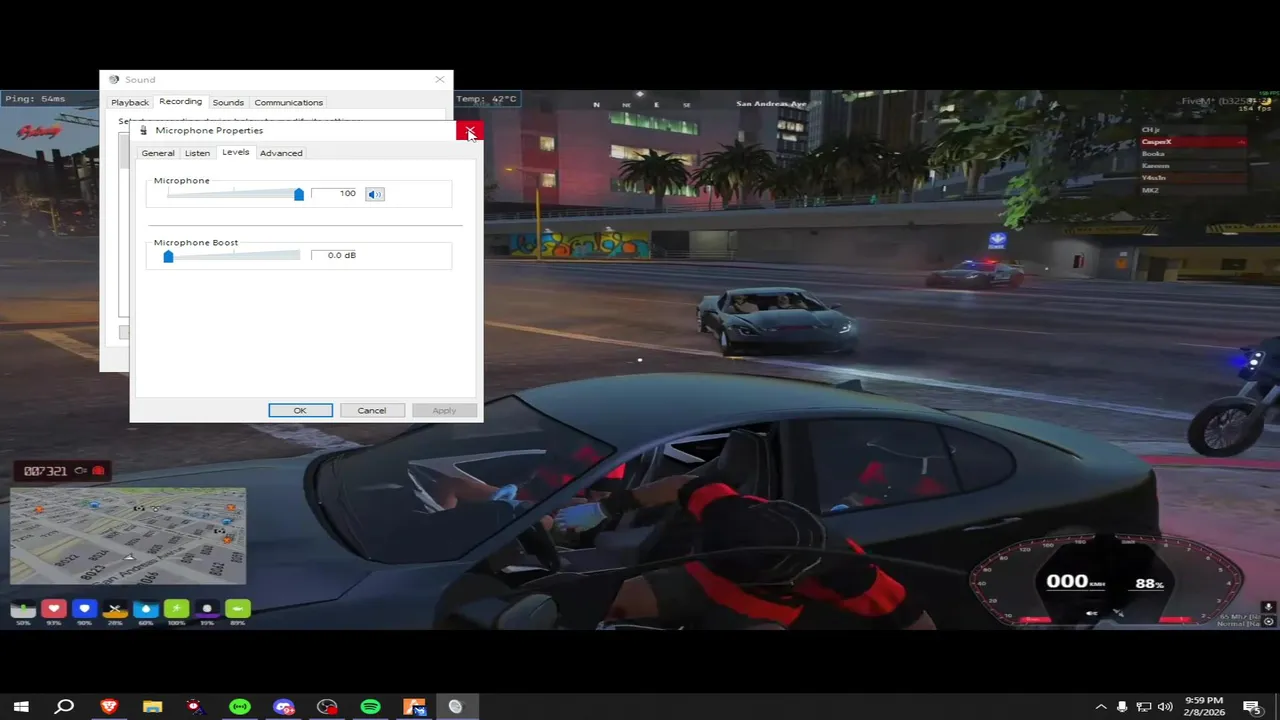This screenshot has height=720, width=1280.
Task: Click the grey voice HUD icon at 50%
Action: pos(23,608)
